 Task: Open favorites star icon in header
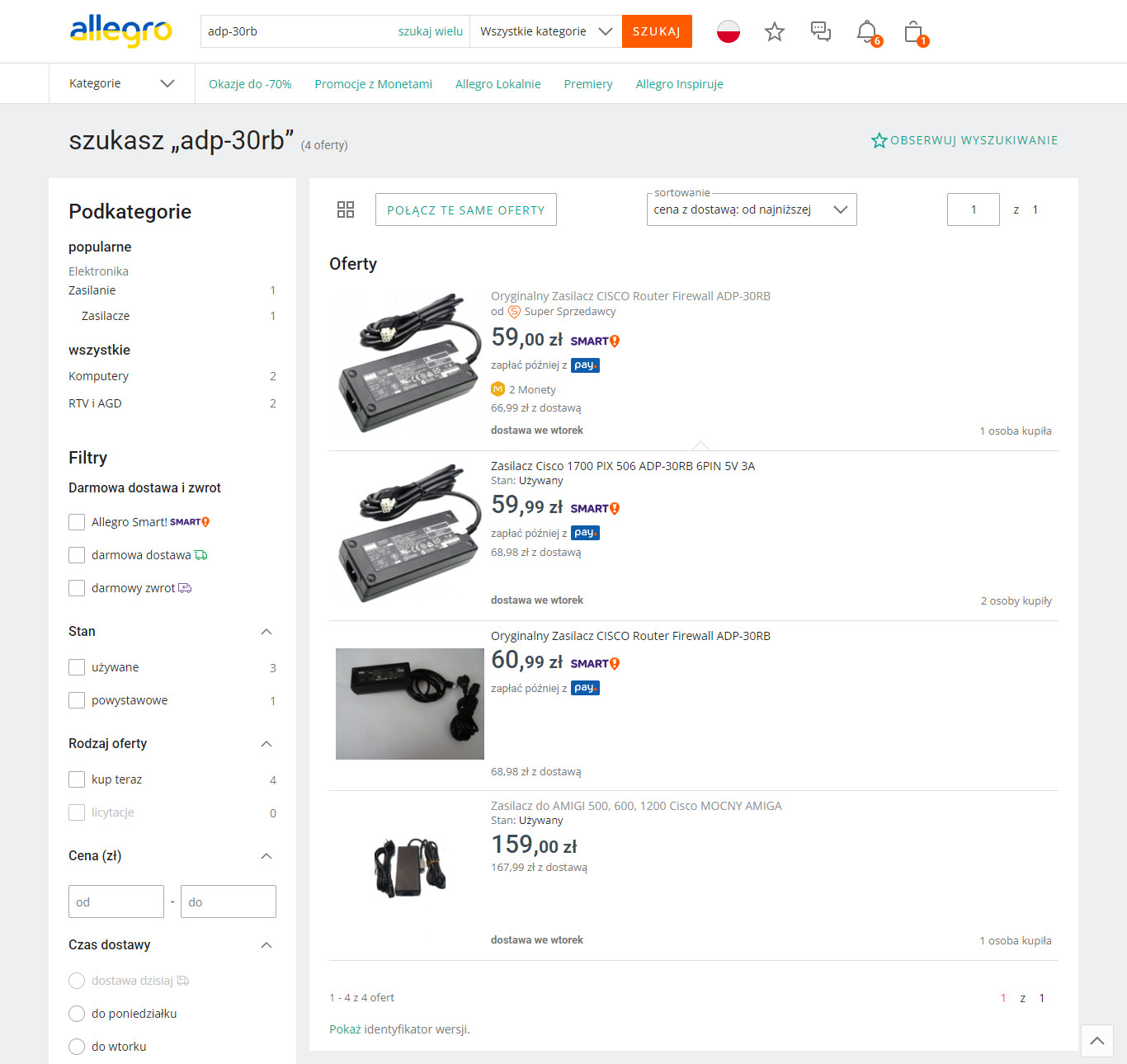coord(774,31)
